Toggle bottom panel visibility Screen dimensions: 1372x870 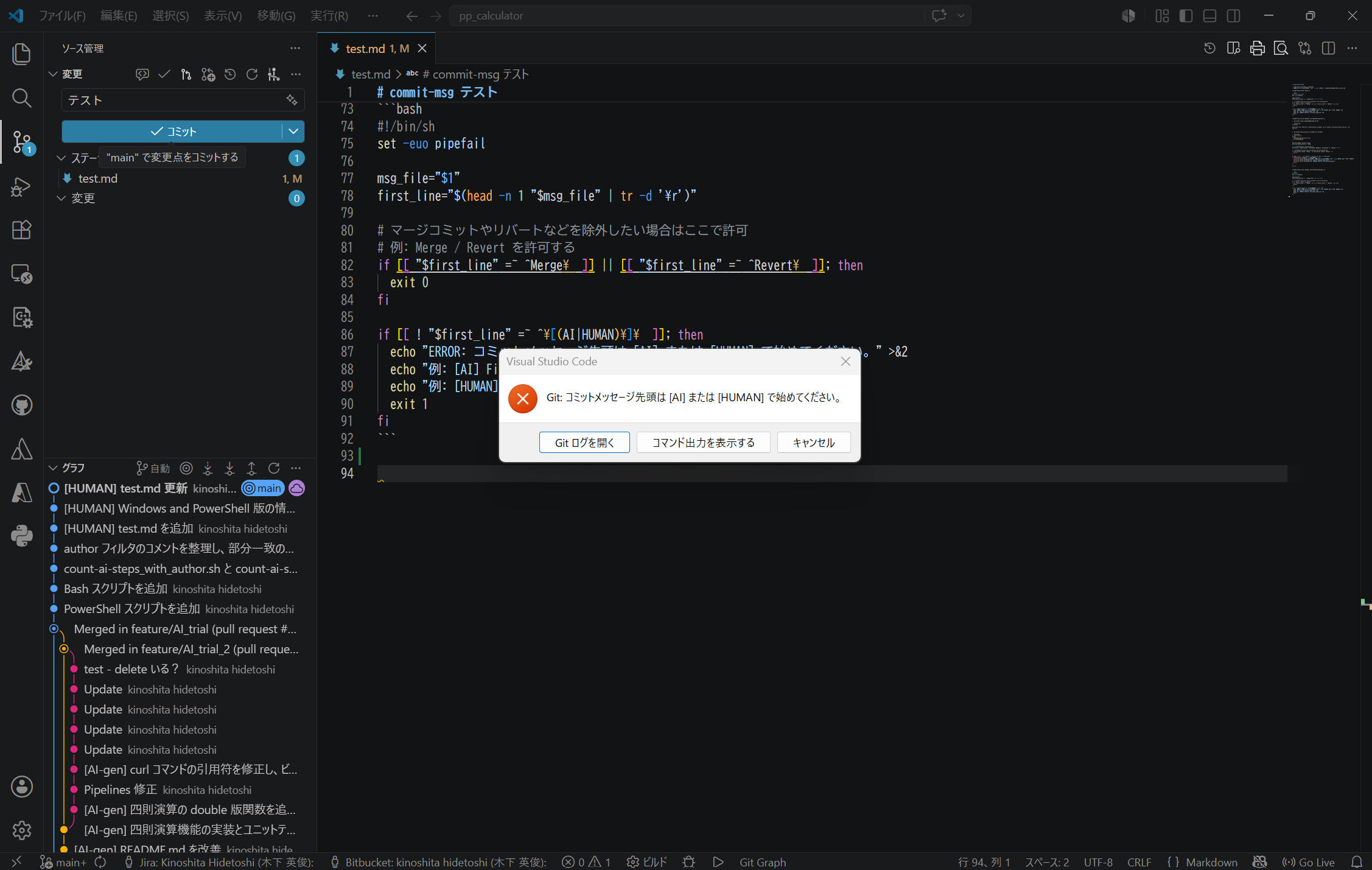coord(1209,16)
